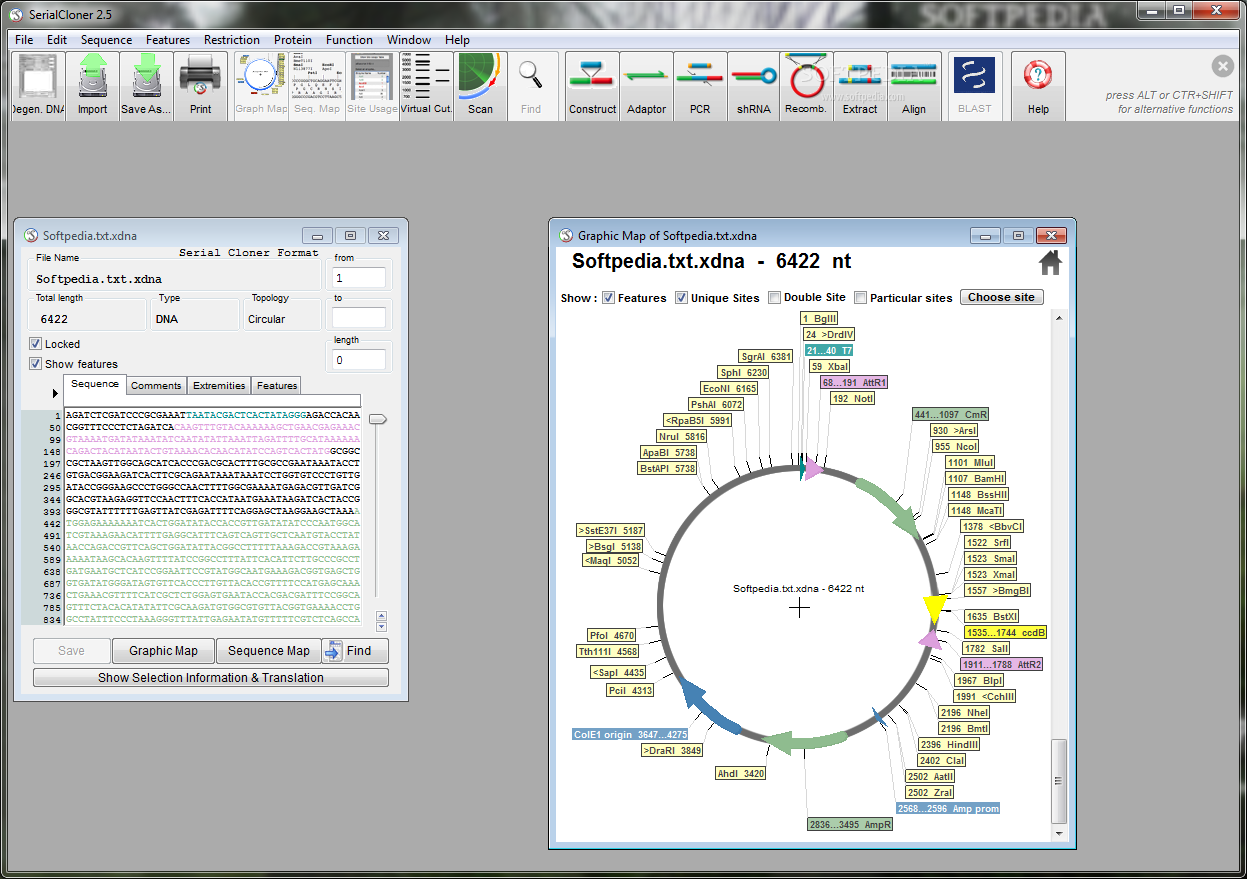
Task: Click the Help lifebuoy icon
Action: [1038, 86]
